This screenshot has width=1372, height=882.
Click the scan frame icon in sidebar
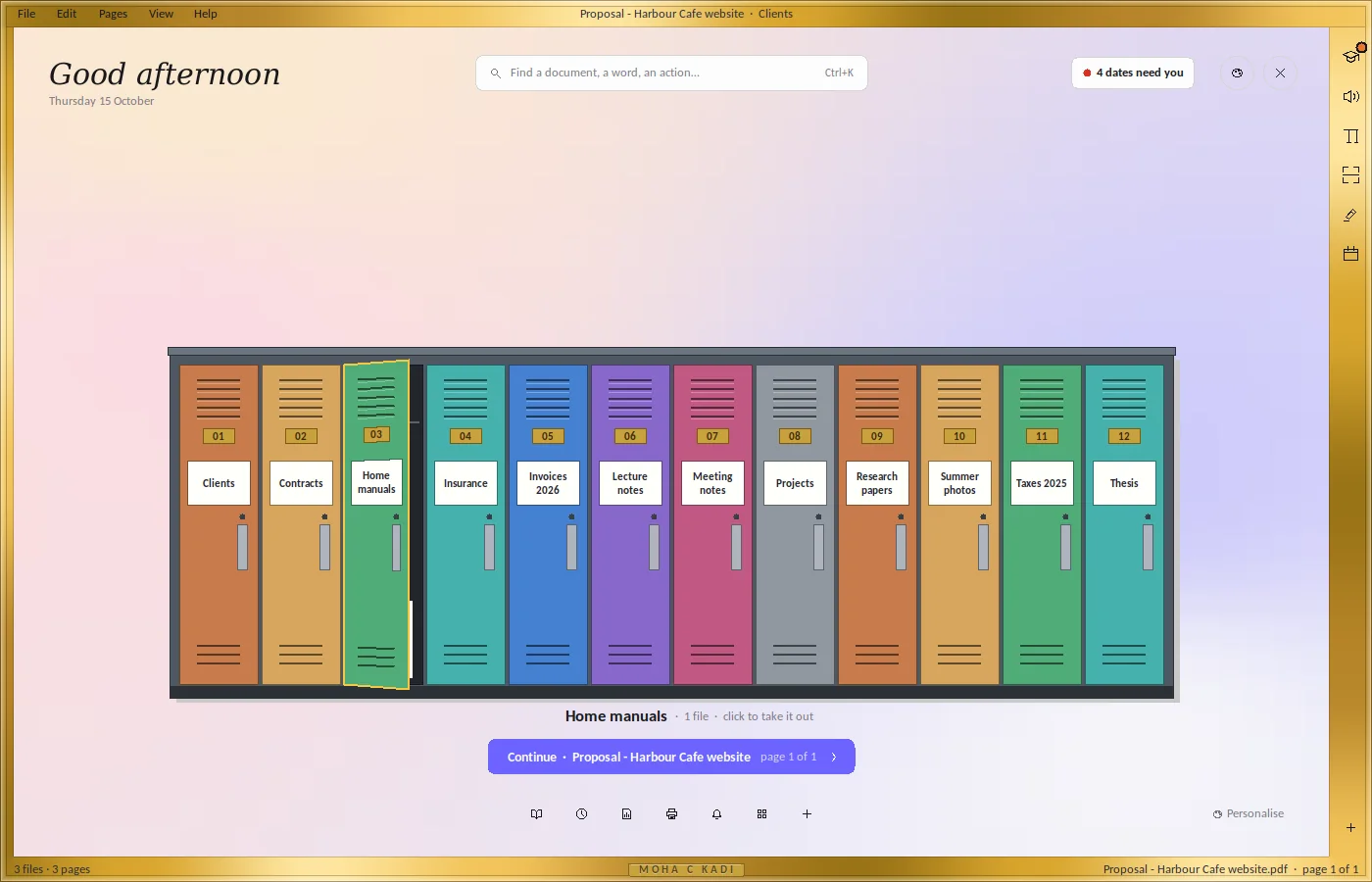coord(1351,175)
